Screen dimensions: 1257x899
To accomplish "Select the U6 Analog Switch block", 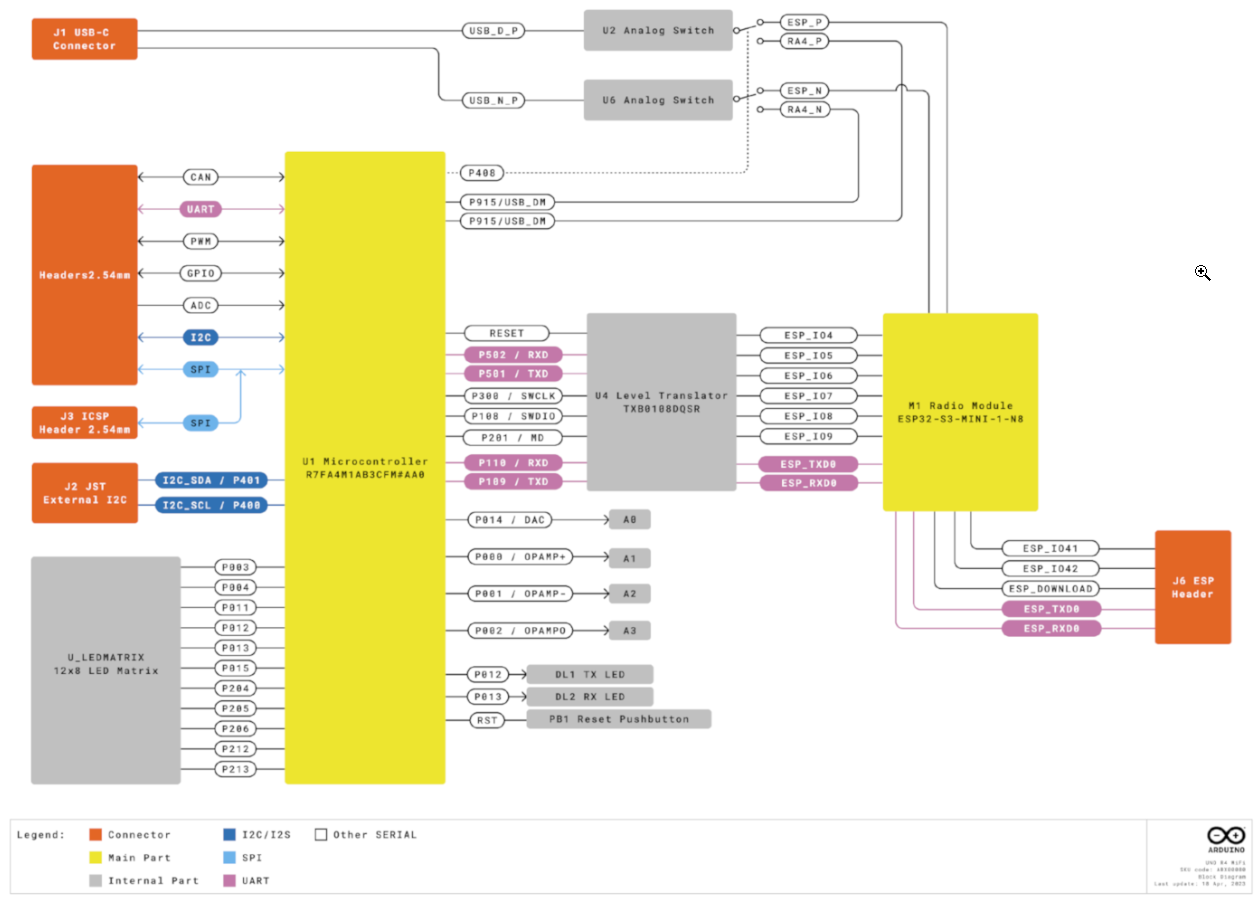I will tap(658, 100).
